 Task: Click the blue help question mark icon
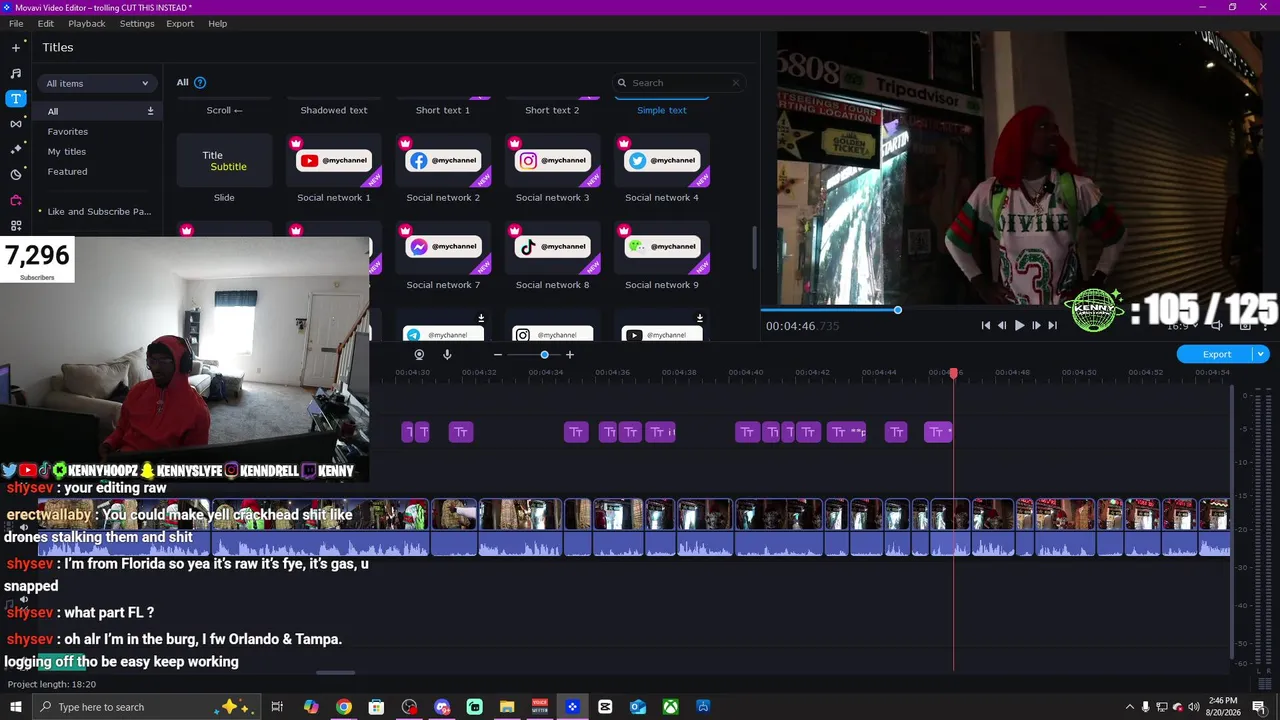point(200,83)
